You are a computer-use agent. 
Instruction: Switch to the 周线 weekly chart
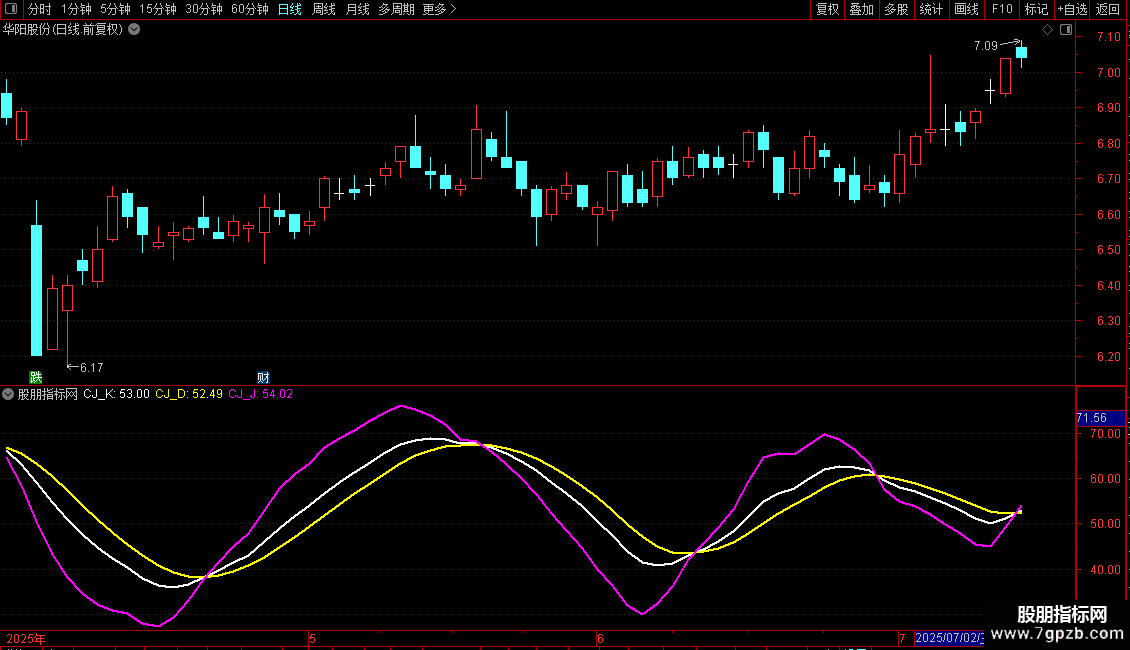coord(324,9)
